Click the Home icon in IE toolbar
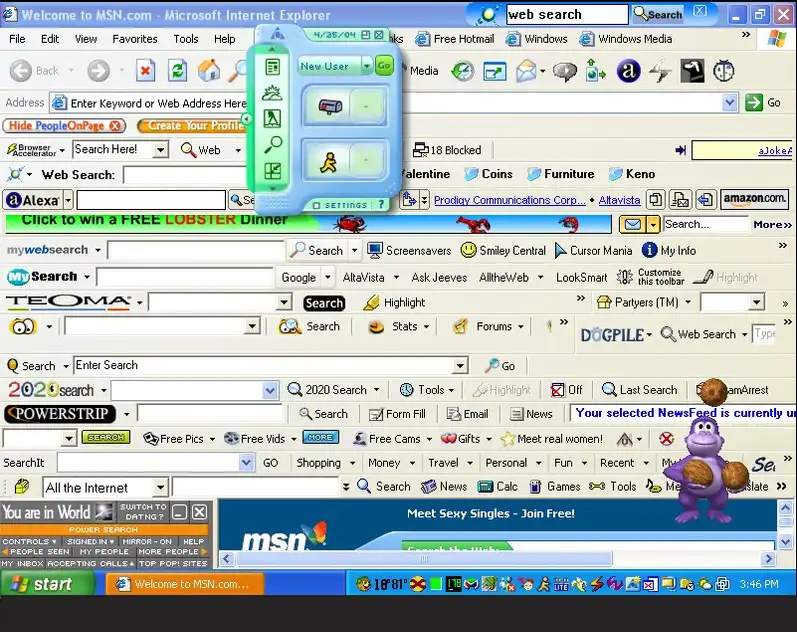The height and width of the screenshot is (632, 797). coord(209,71)
